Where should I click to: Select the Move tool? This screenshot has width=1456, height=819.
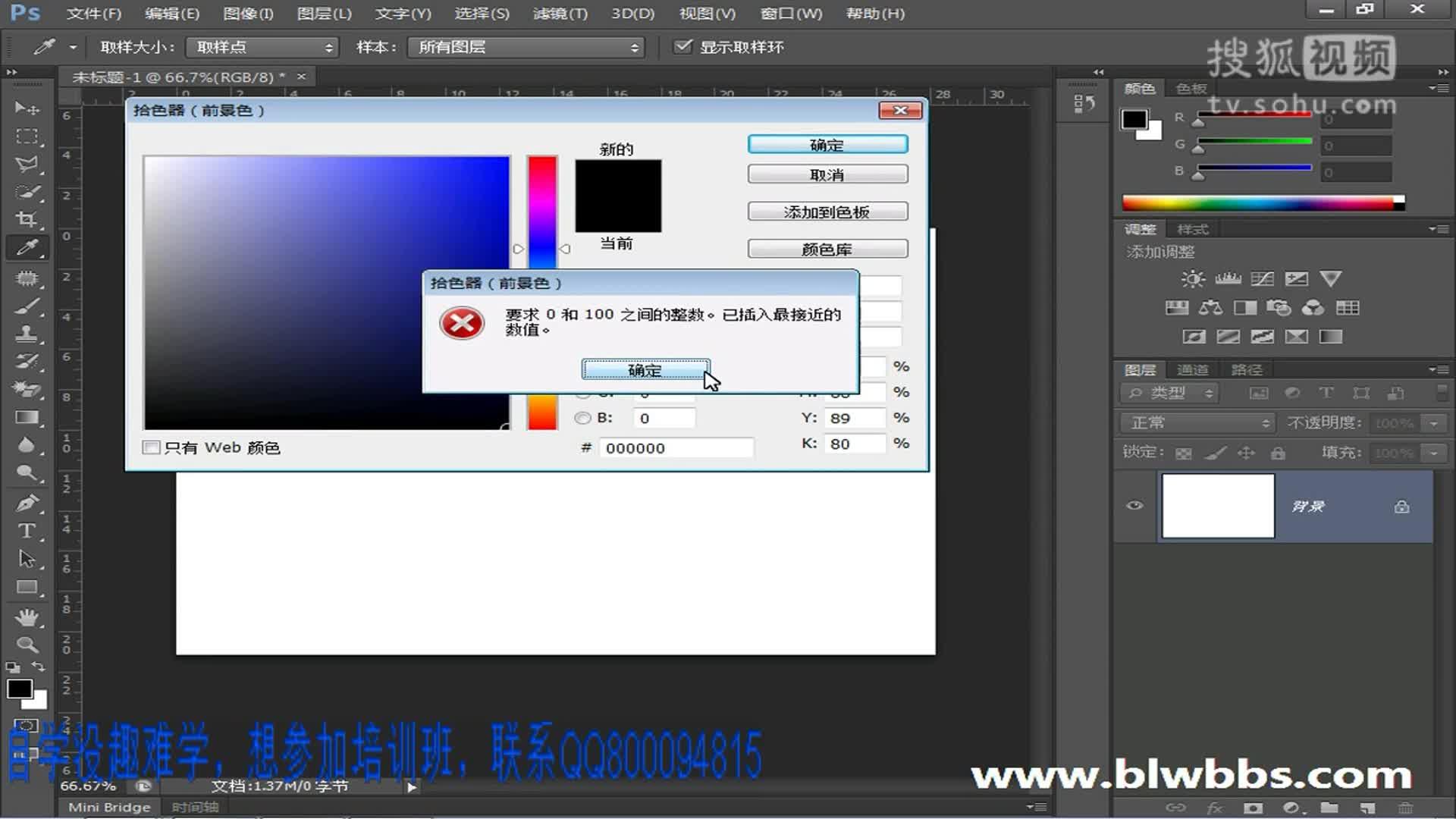click(27, 108)
